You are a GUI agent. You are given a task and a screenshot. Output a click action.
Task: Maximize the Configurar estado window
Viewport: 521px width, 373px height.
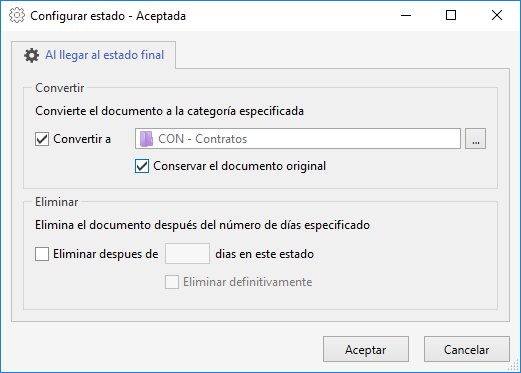[451, 15]
